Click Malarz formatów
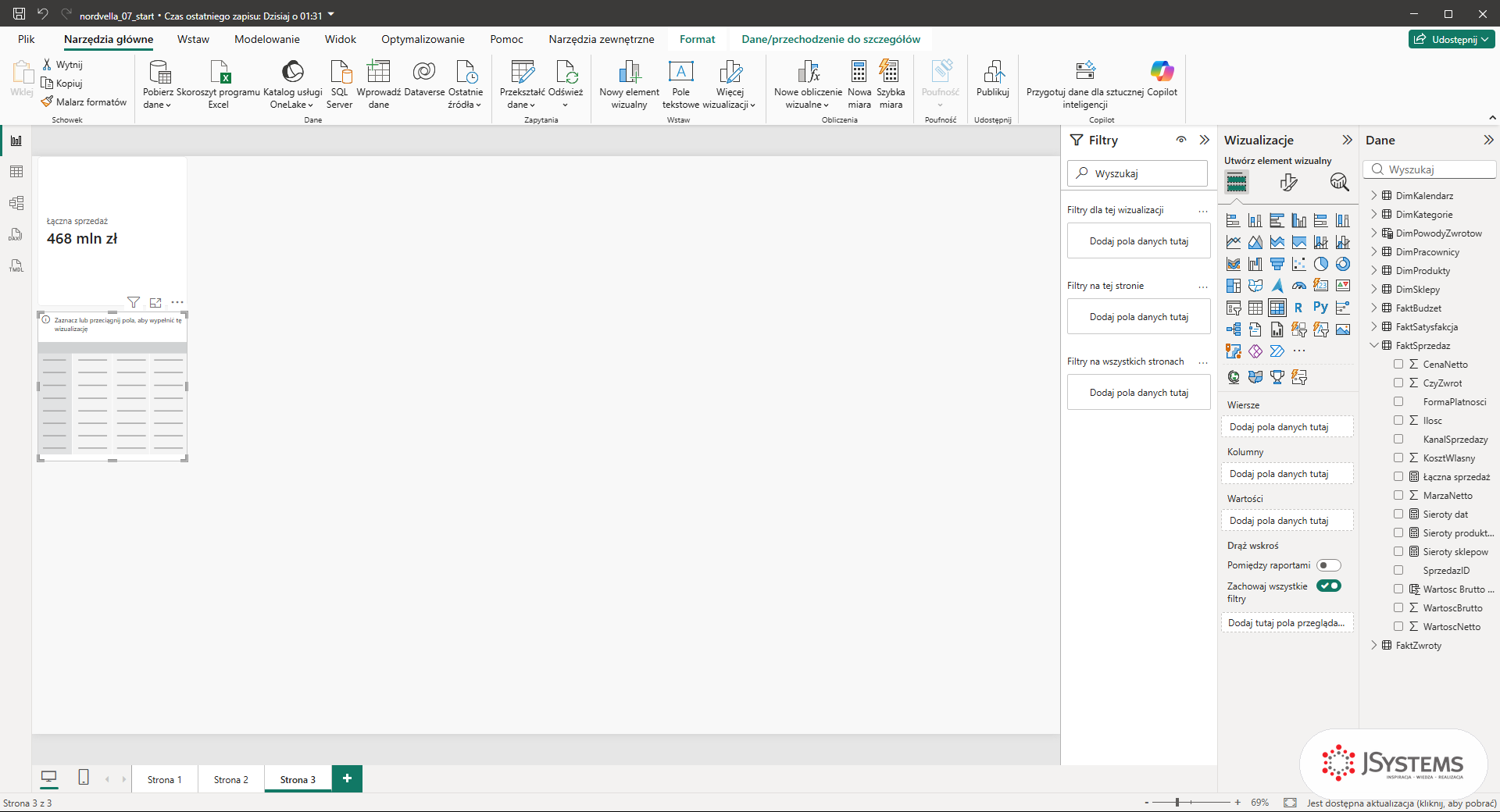Screen dimensions: 1500x812 point(84,102)
